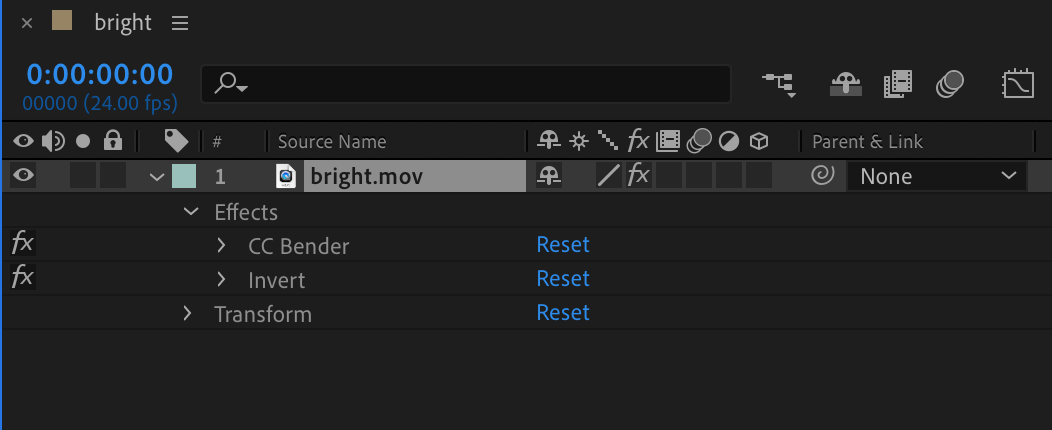Reset the Transform properties
Image resolution: width=1052 pixels, height=430 pixels.
pos(563,313)
